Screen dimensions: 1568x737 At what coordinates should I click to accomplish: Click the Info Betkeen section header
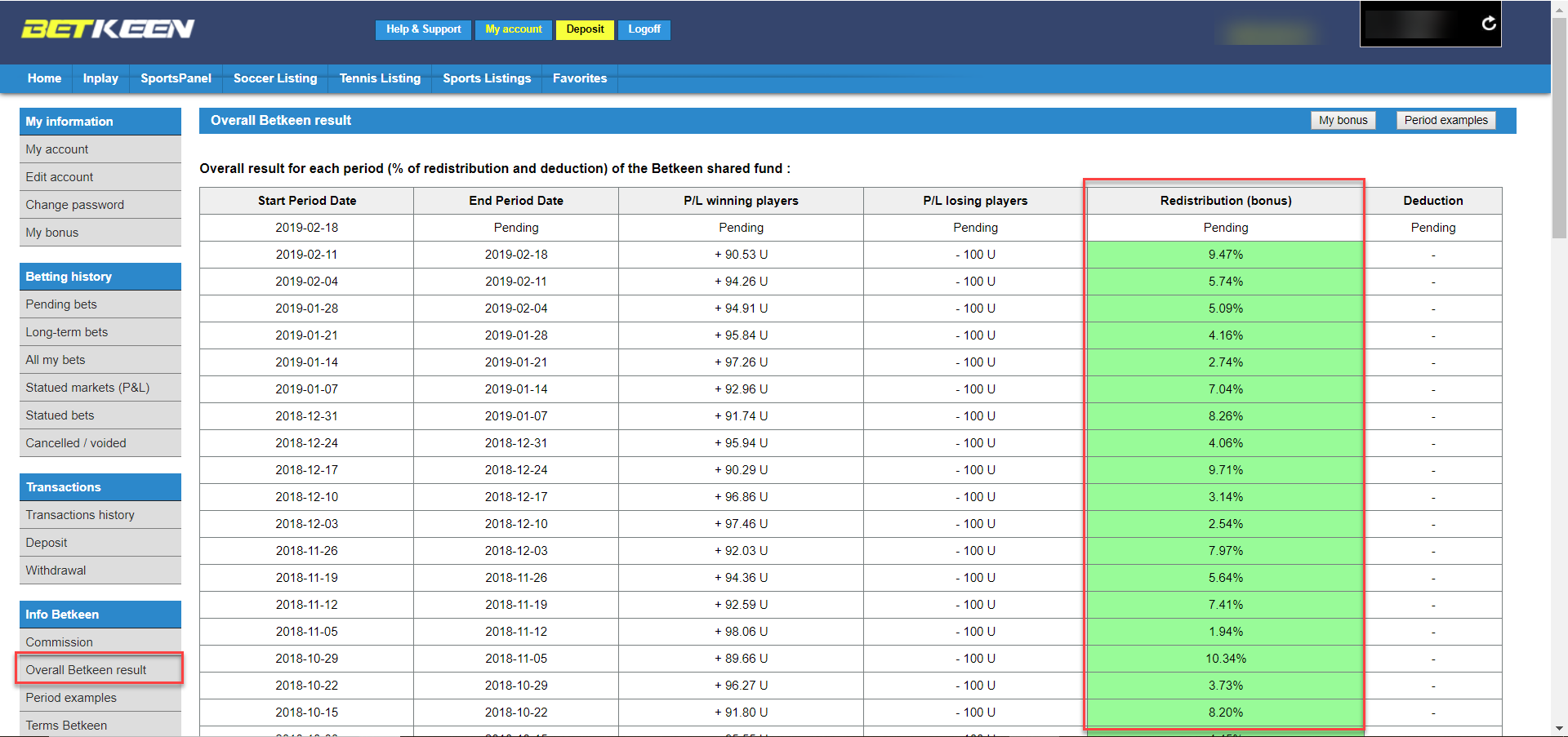(100, 615)
